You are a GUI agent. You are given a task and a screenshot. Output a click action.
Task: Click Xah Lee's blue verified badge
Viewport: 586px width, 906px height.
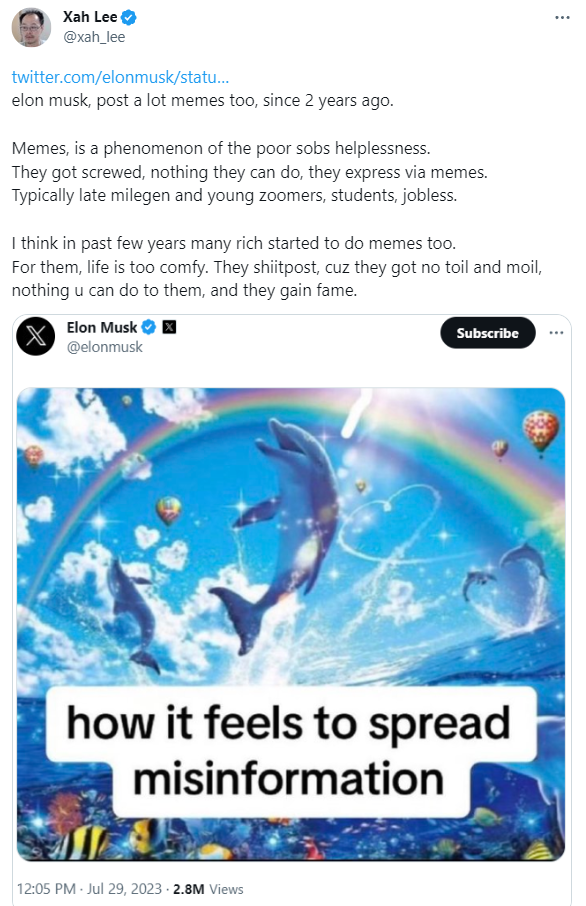pyautogui.click(x=129, y=18)
